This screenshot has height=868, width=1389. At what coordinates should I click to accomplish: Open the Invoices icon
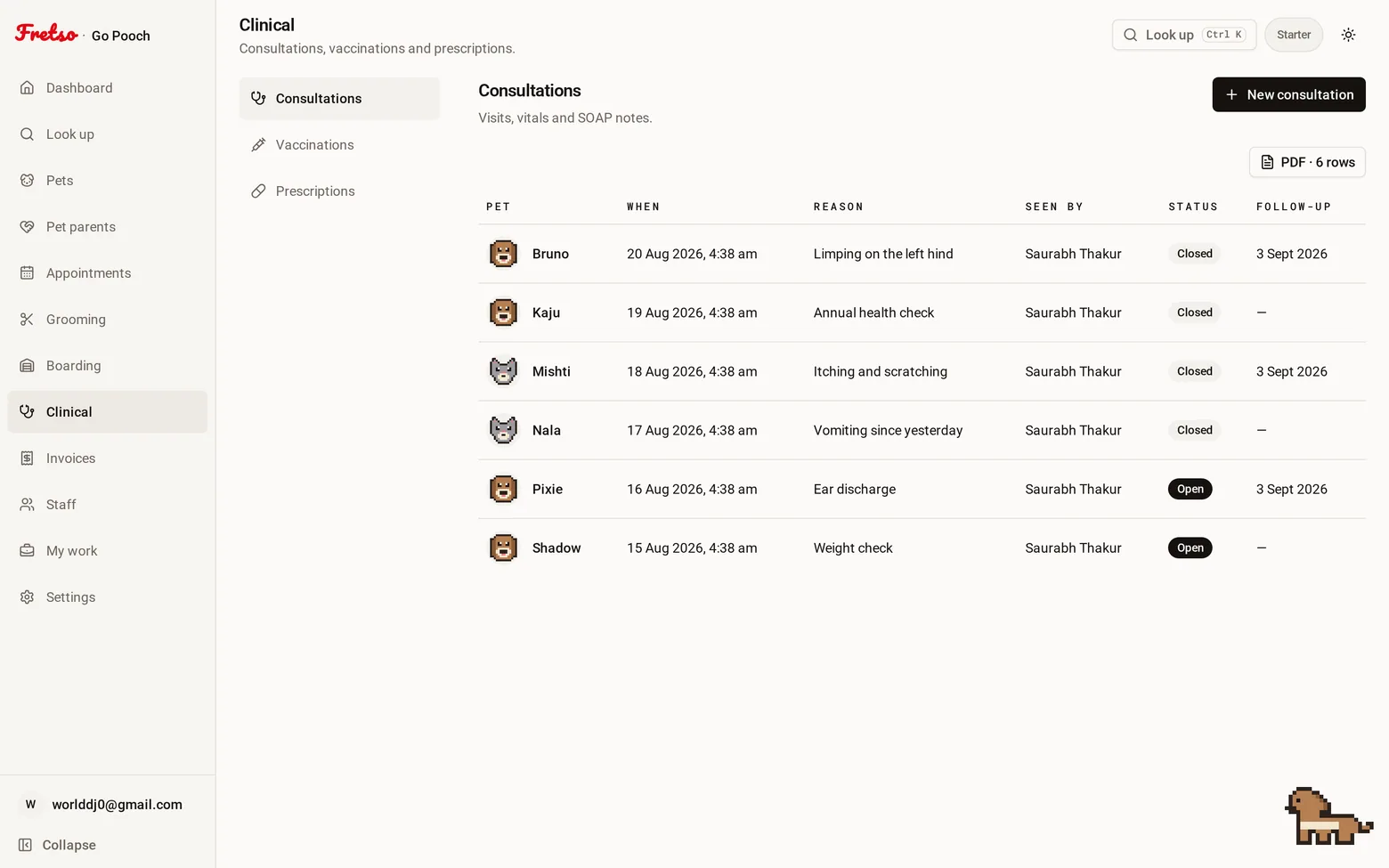(x=27, y=458)
